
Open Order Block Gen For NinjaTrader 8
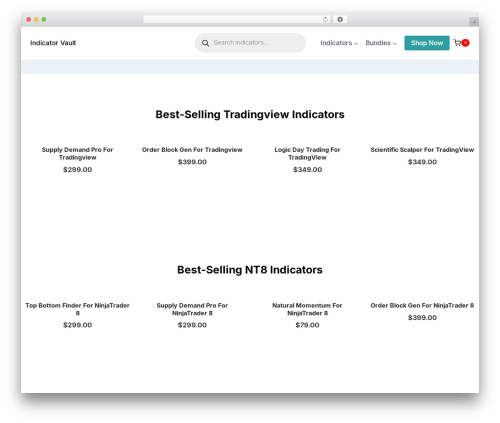(422, 305)
